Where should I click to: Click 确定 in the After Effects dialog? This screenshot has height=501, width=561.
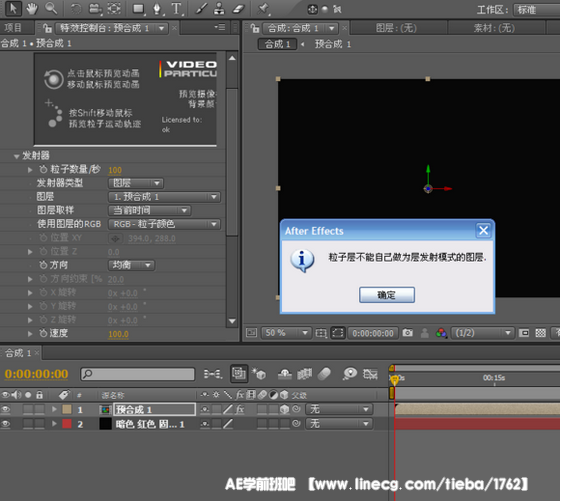point(387,295)
